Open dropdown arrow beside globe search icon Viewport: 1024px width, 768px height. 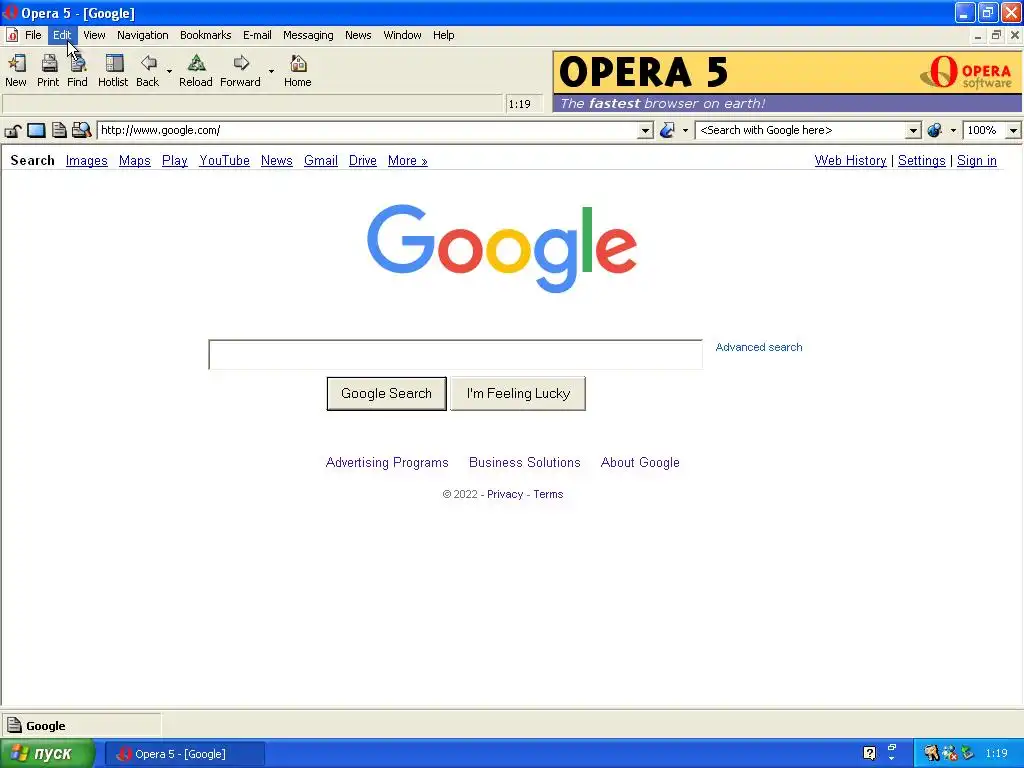pyautogui.click(x=953, y=131)
